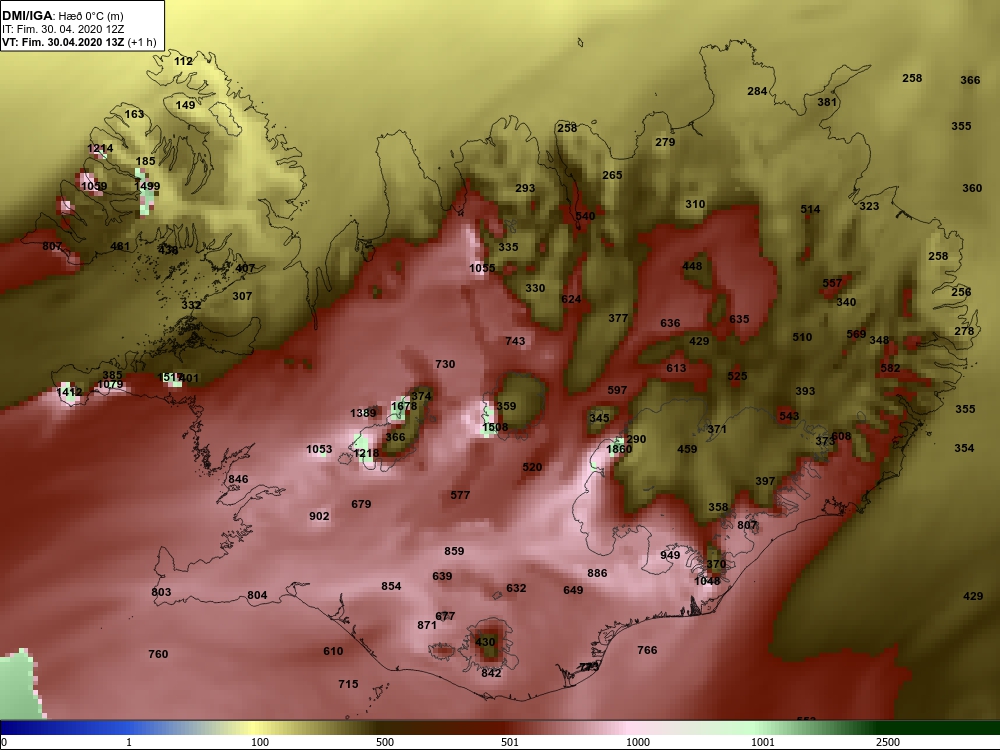This screenshot has width=1000, height=750.
Task: Select the 543 value label
Action: point(789,416)
